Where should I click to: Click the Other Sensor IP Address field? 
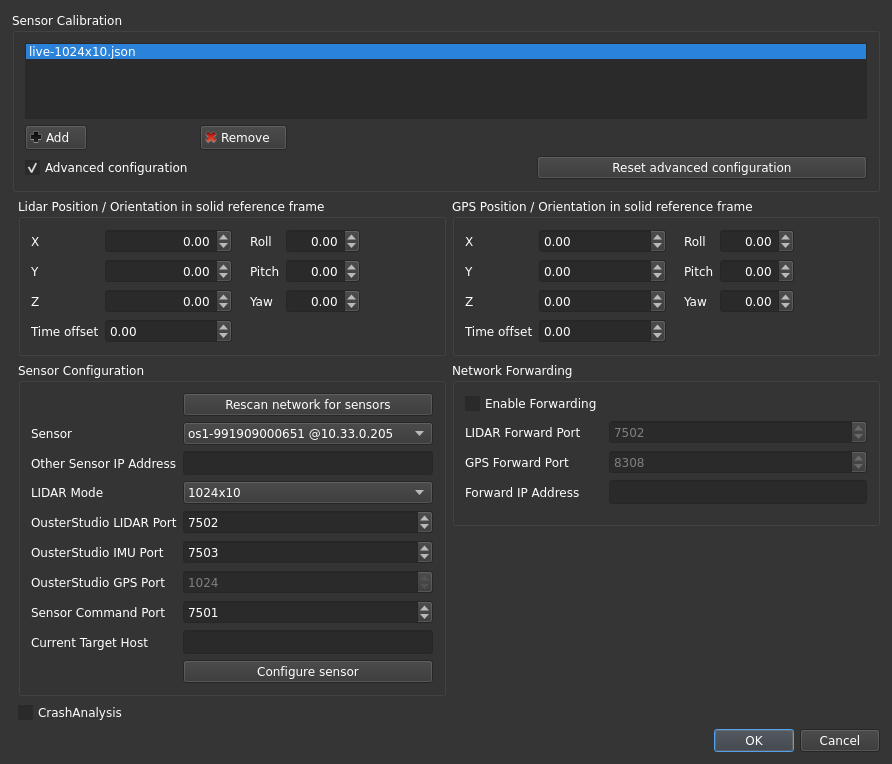click(x=308, y=463)
